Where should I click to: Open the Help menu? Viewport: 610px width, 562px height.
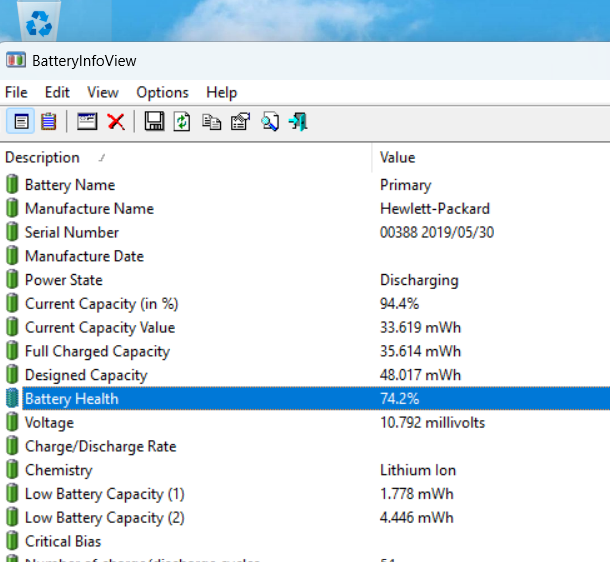click(221, 93)
